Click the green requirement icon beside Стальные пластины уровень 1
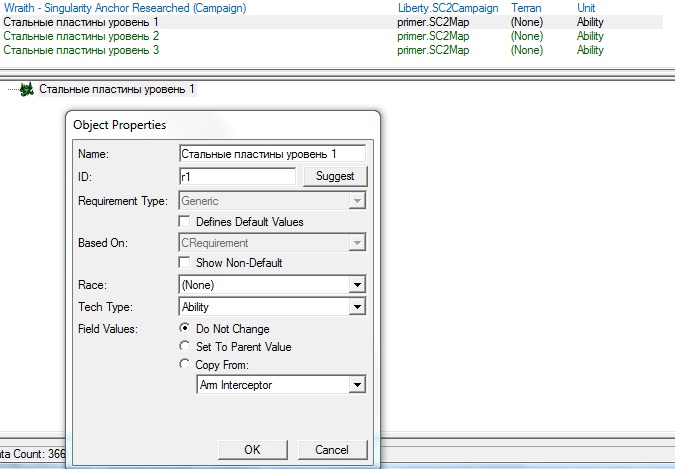 click(x=27, y=90)
